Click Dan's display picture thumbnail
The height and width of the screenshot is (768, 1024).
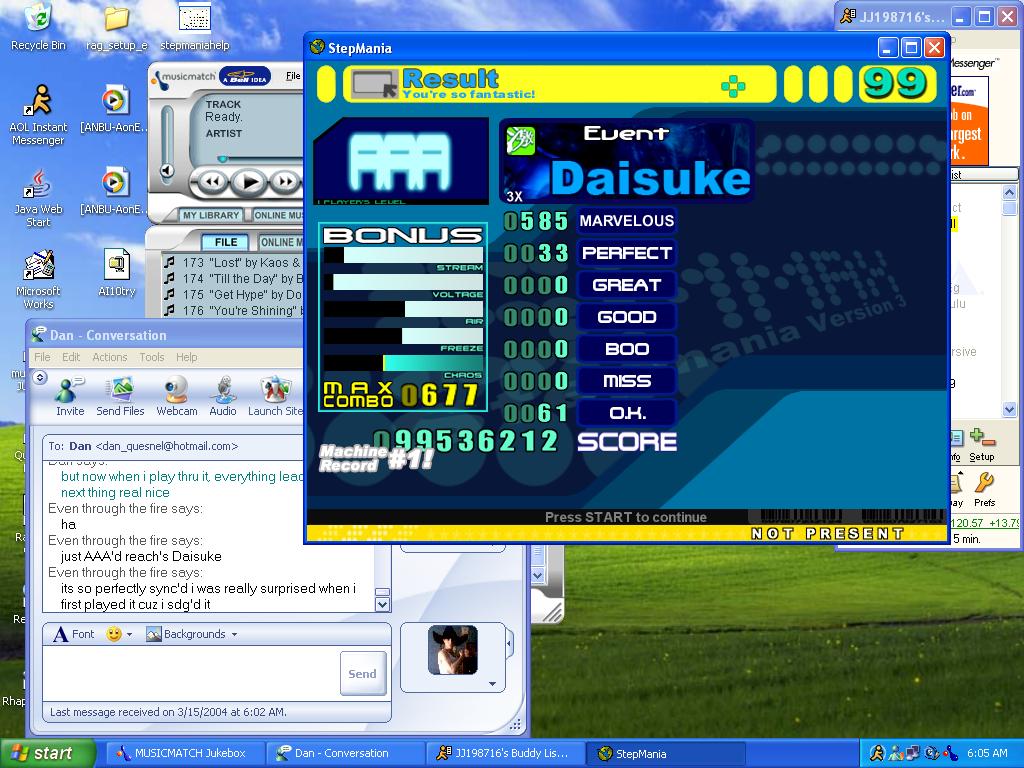pyautogui.click(x=453, y=649)
